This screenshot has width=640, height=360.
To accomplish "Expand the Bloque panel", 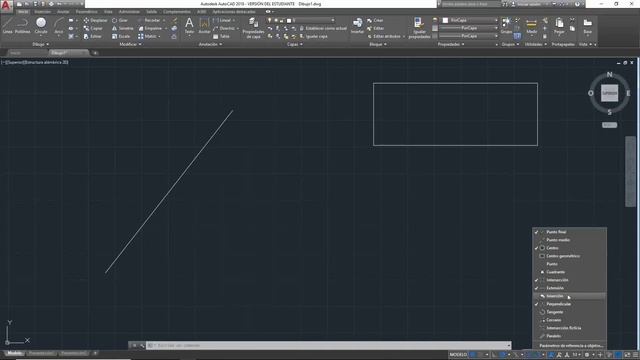I will pyautogui.click(x=378, y=44).
